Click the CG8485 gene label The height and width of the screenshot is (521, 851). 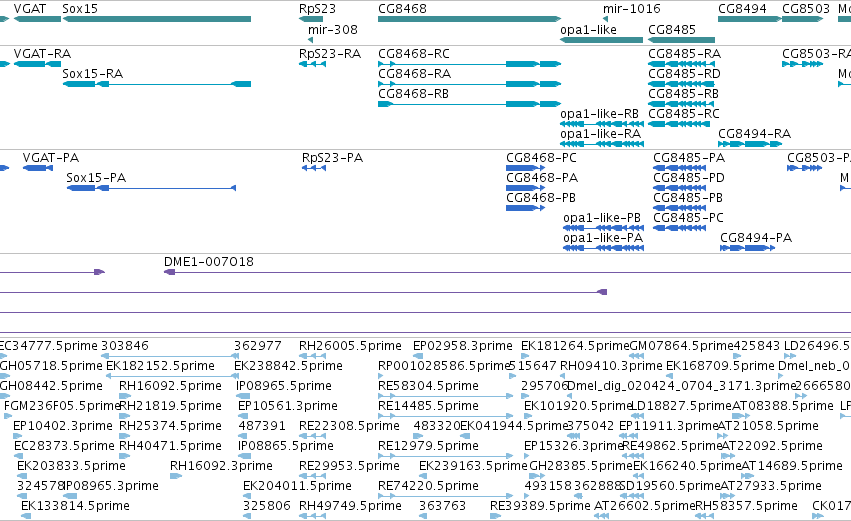point(672,29)
